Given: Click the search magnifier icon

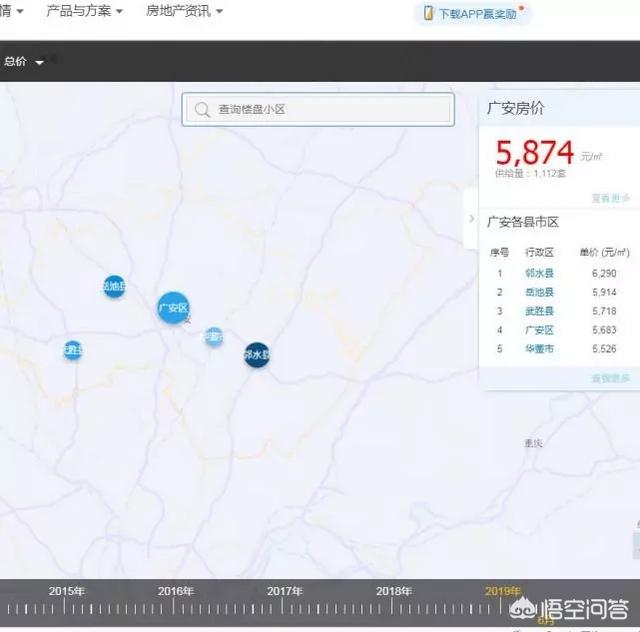Looking at the screenshot, I should [203, 110].
